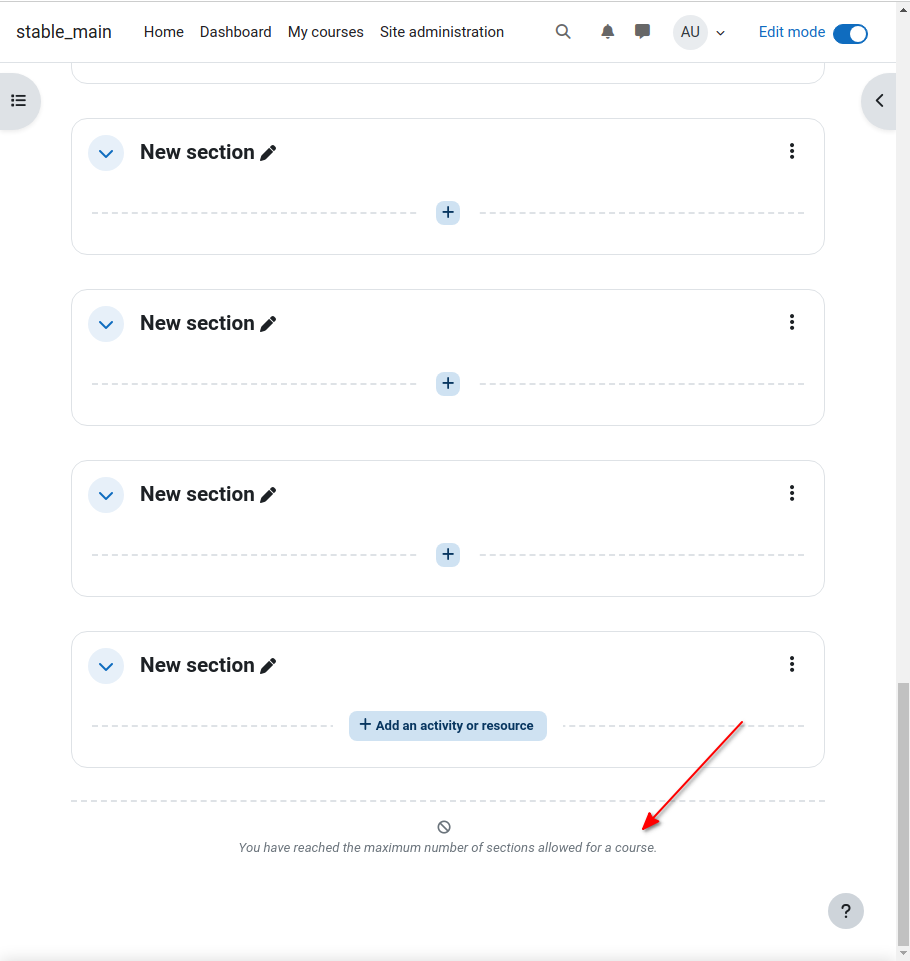
Task: Collapse the second visible New section
Action: [106, 324]
